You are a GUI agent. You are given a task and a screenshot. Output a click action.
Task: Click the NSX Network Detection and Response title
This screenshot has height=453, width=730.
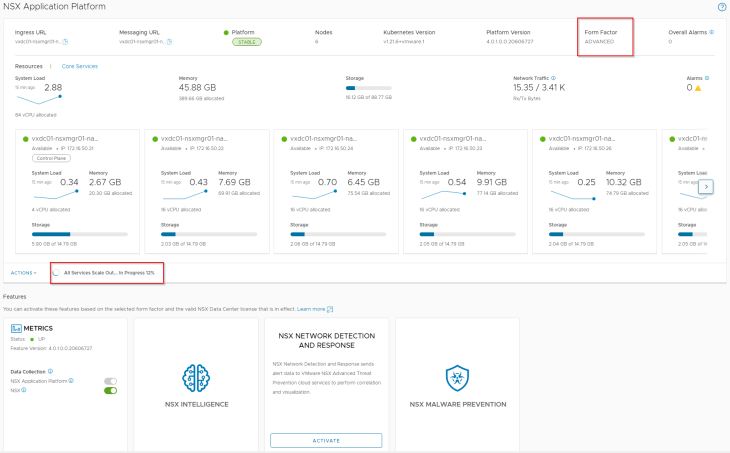(326, 340)
